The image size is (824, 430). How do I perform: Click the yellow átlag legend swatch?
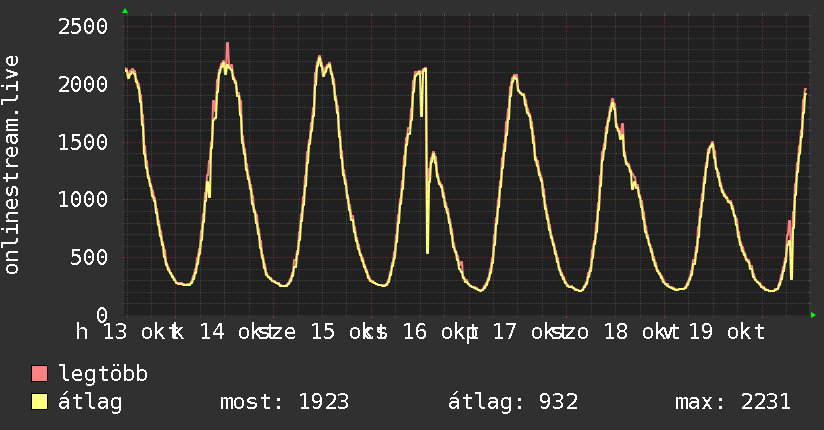39,402
